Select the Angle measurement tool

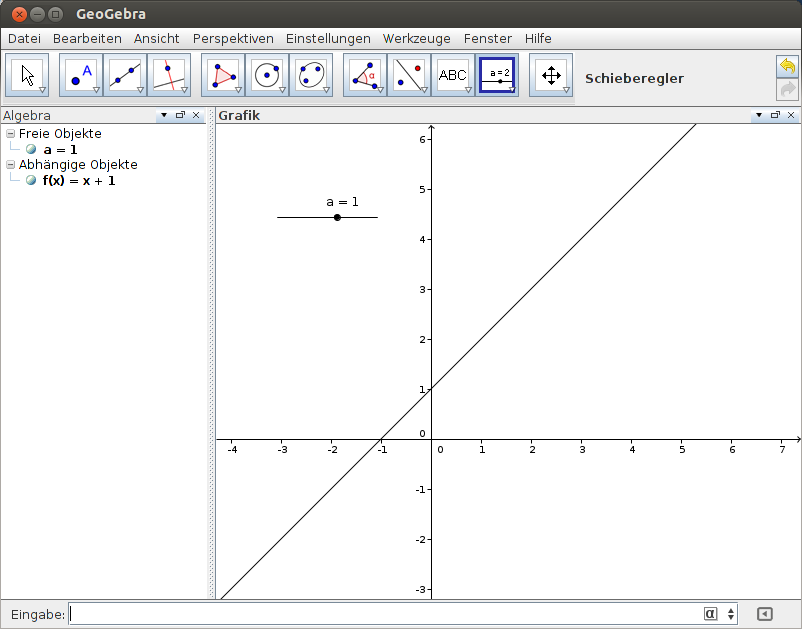(363, 74)
